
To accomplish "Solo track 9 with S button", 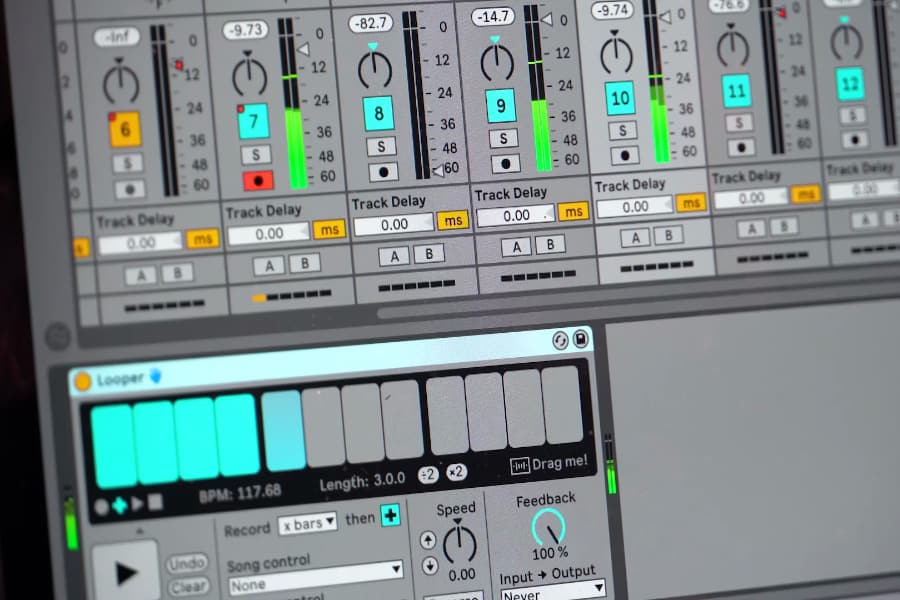I will tap(503, 138).
